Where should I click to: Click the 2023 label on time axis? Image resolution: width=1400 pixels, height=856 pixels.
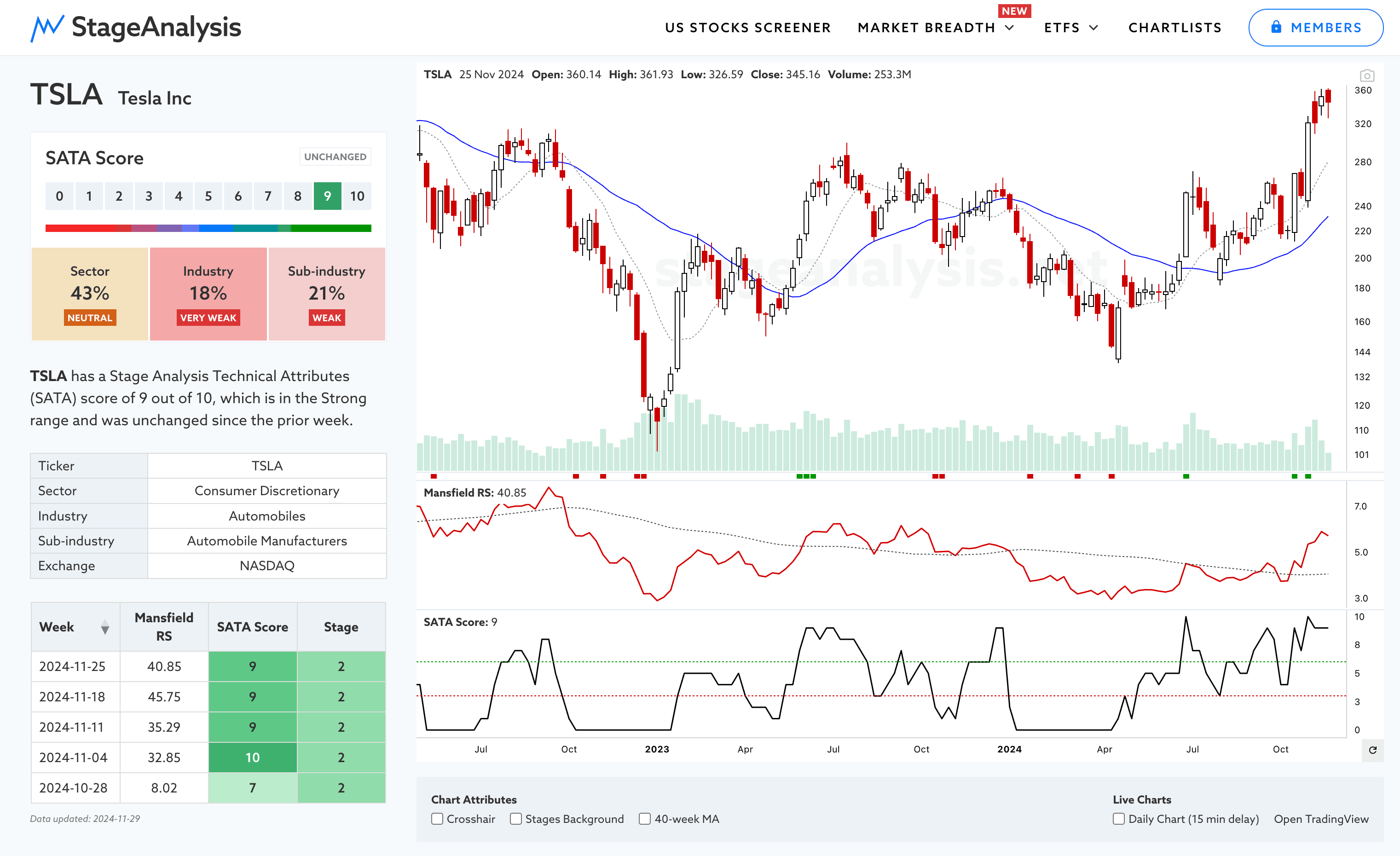[657, 749]
